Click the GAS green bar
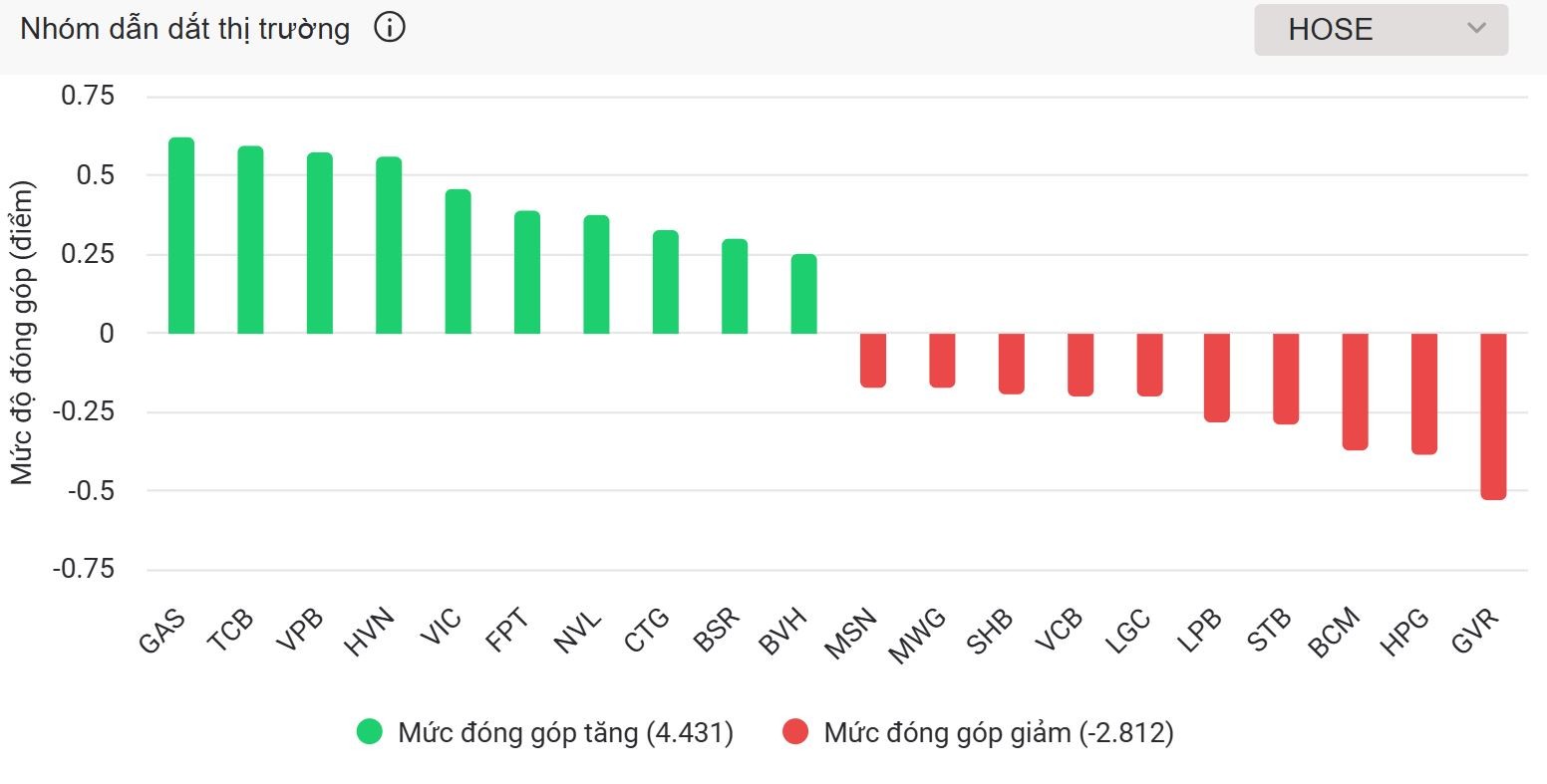This screenshot has width=1547, height=784. tap(181, 235)
